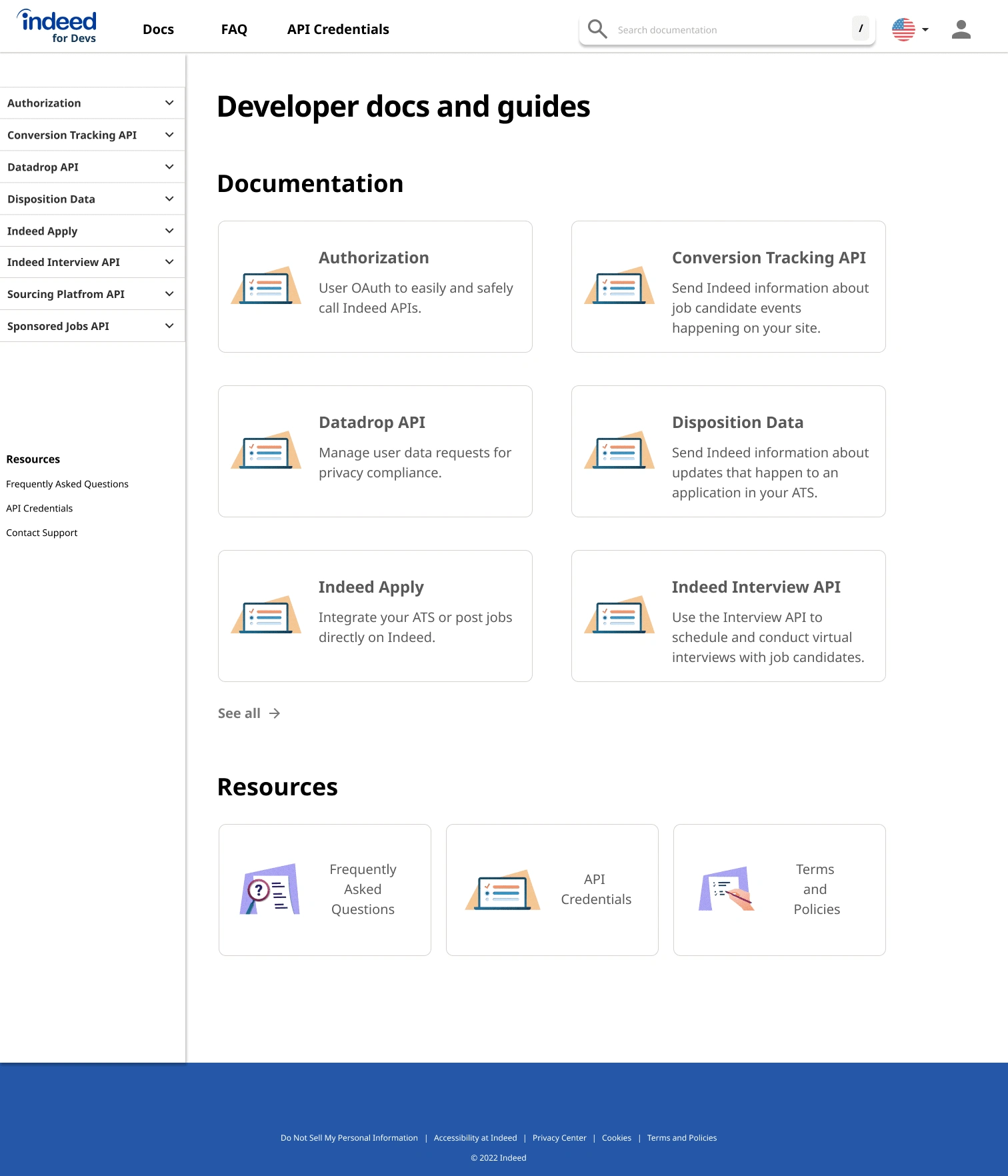Open the user account profile icon
The image size is (1008, 1176).
pos(961,29)
